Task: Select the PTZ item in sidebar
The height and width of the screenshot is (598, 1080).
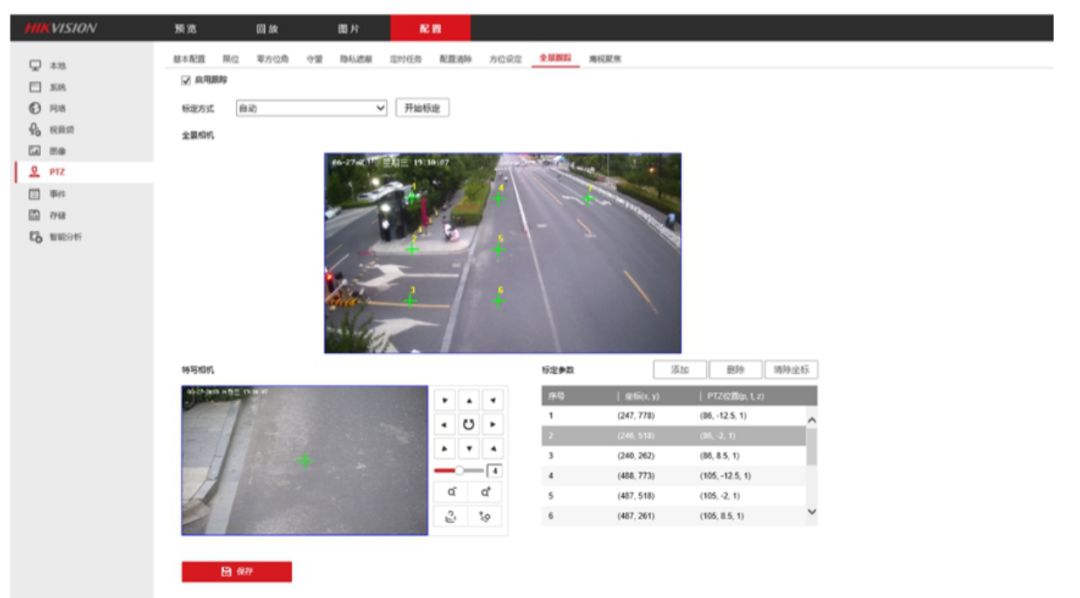Action: pyautogui.click(x=56, y=172)
